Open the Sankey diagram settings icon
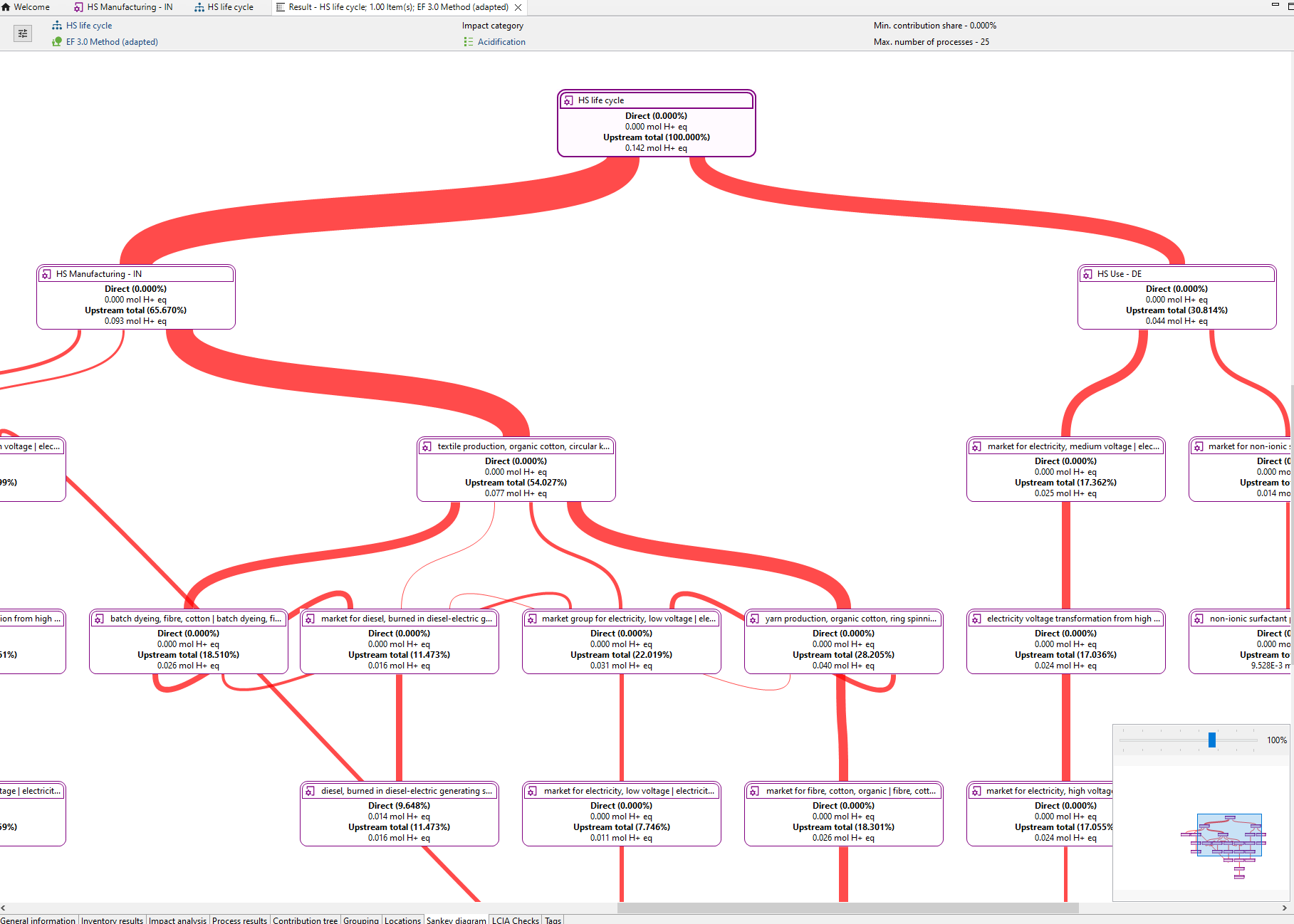This screenshot has width=1294, height=924. click(23, 33)
